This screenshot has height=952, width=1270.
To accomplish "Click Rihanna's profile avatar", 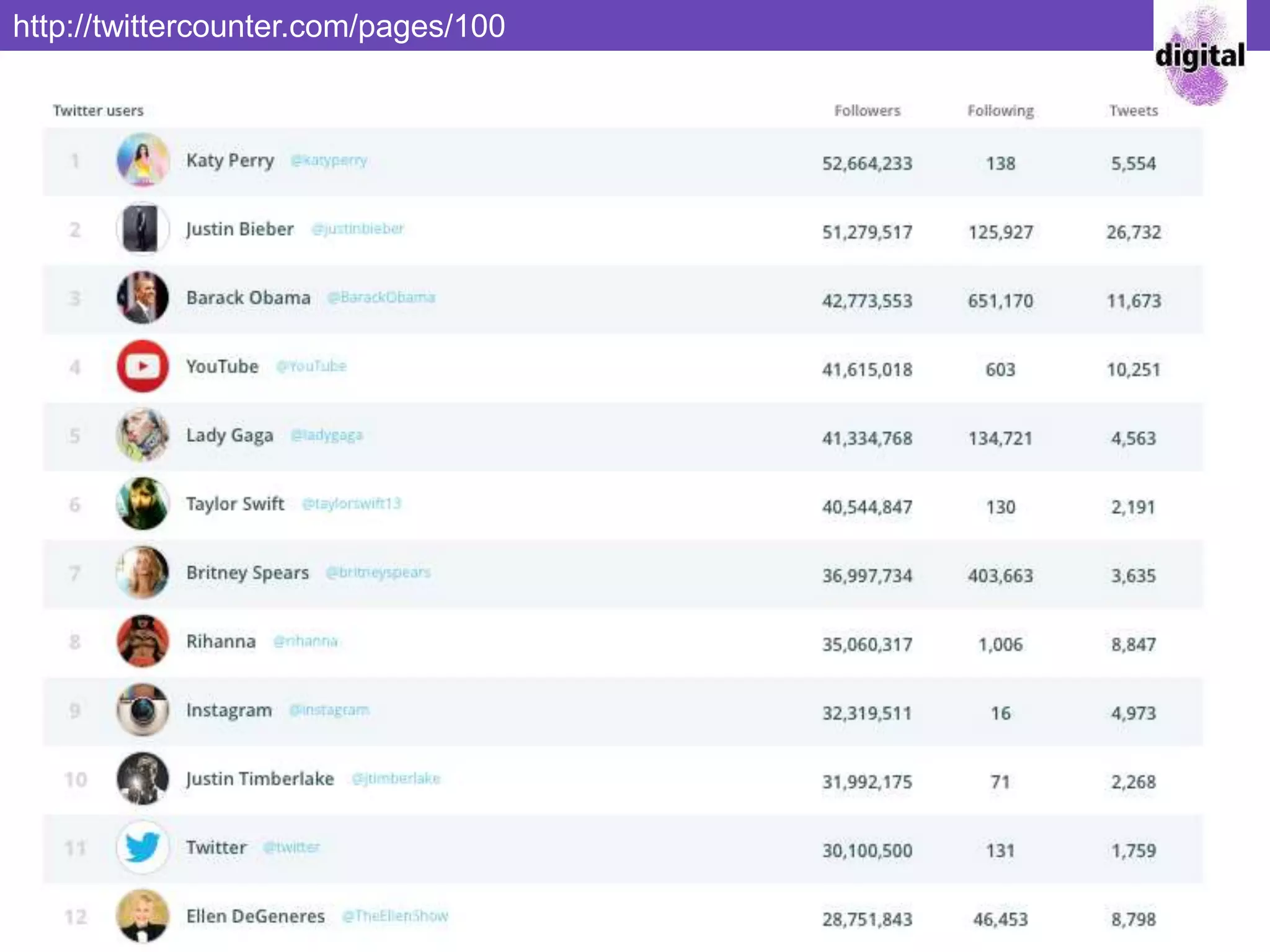I will click(x=143, y=641).
